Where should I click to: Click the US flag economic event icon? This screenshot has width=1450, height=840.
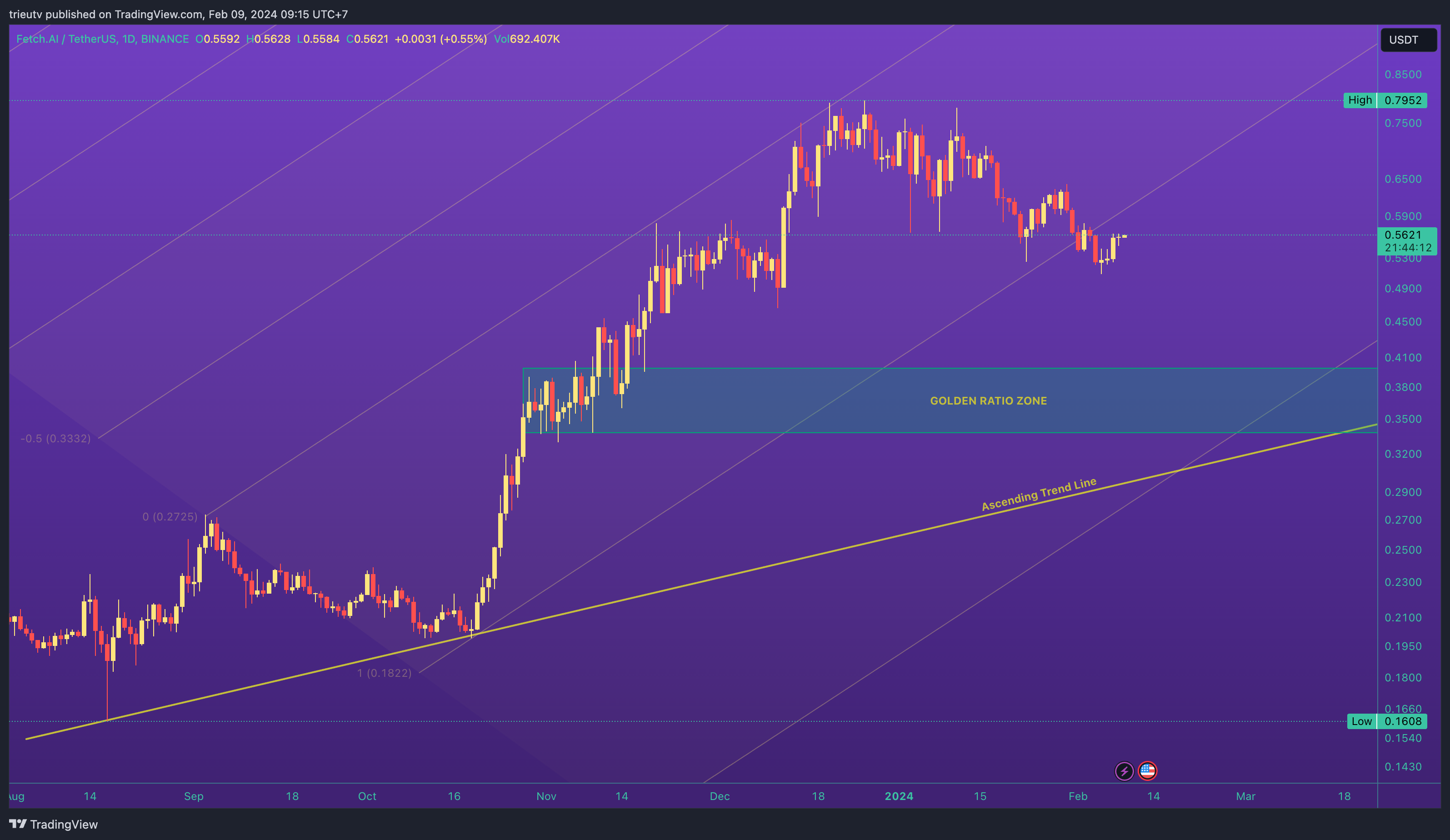(x=1147, y=771)
